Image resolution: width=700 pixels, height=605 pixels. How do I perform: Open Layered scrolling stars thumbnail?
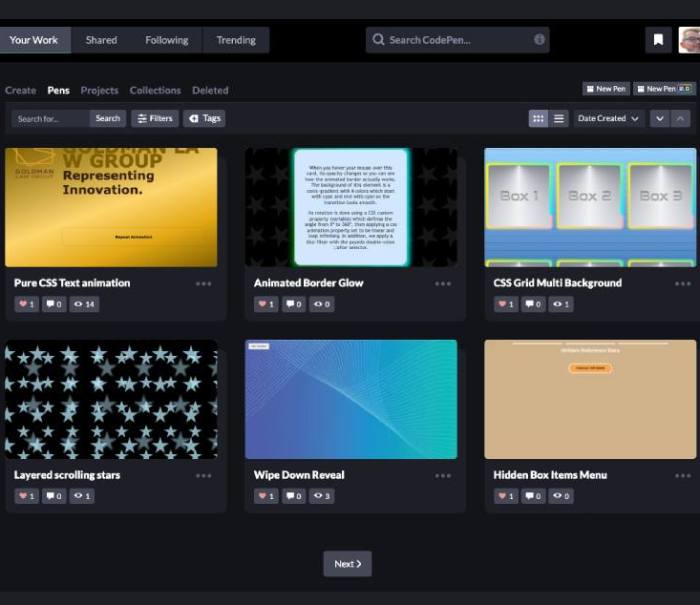pyautogui.click(x=111, y=400)
